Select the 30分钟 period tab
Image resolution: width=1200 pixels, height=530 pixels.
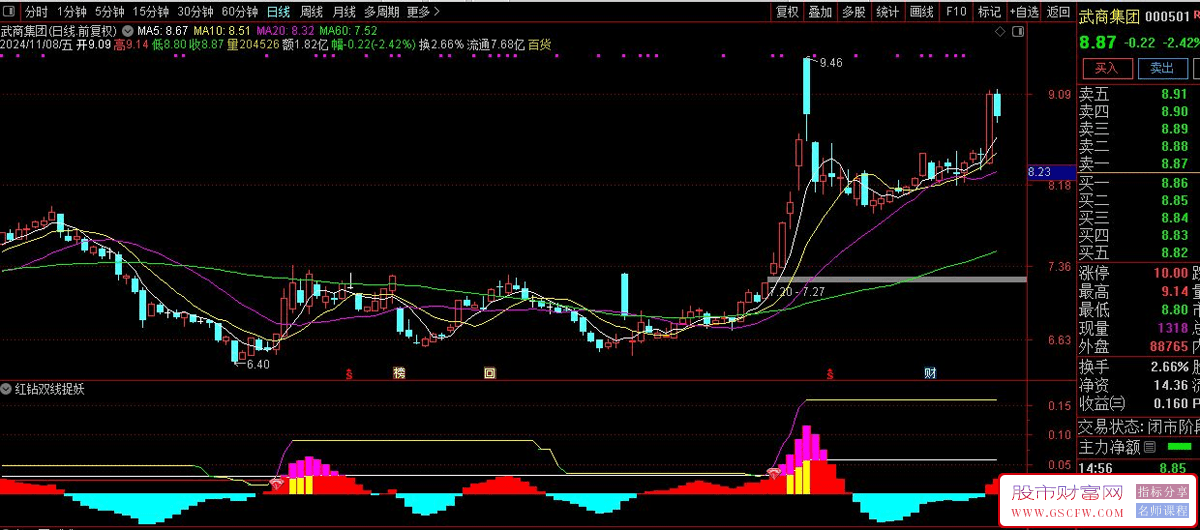pyautogui.click(x=195, y=12)
